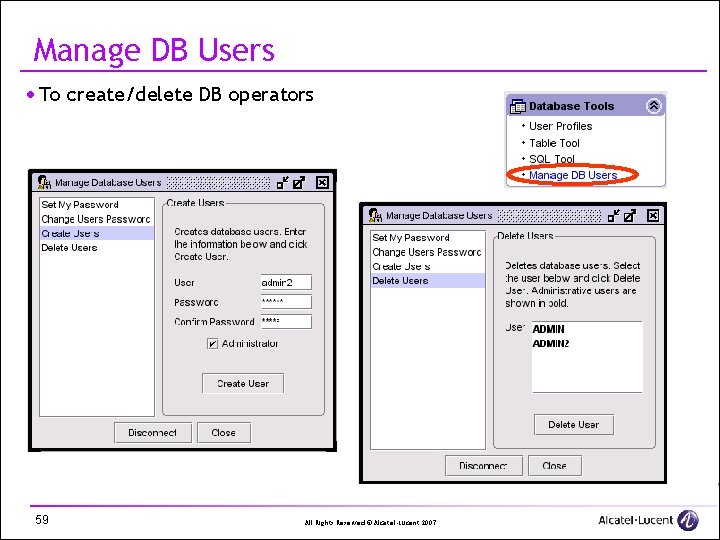Select Create Users item in Create Users window
This screenshot has height=540, width=720.
[x=97, y=233]
